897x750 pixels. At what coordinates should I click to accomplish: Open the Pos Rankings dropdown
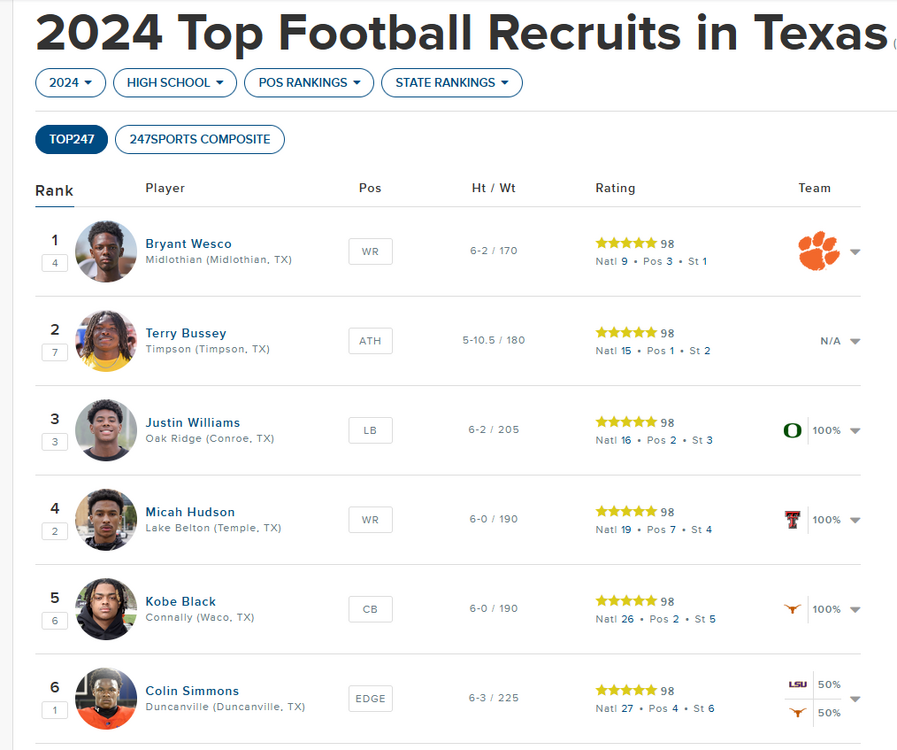point(309,83)
